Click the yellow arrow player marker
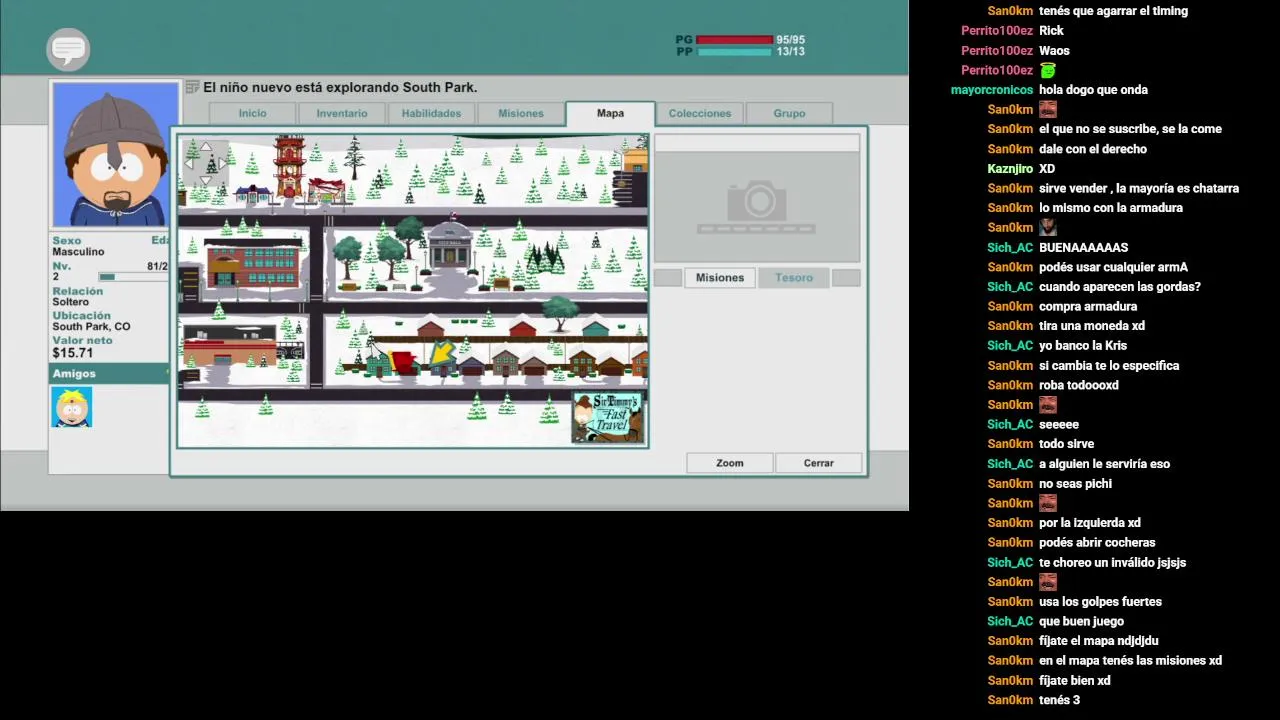Image resolution: width=1280 pixels, height=720 pixels. tap(441, 353)
